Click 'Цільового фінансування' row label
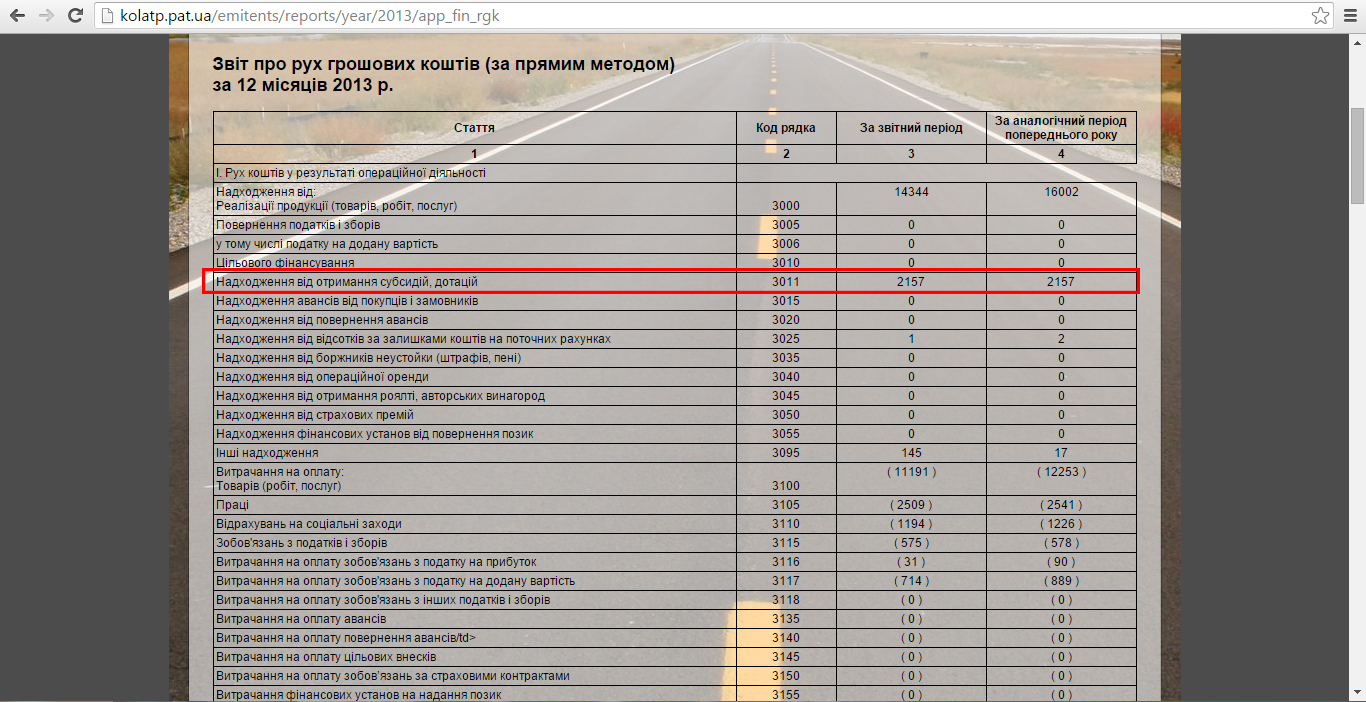 pos(286,263)
